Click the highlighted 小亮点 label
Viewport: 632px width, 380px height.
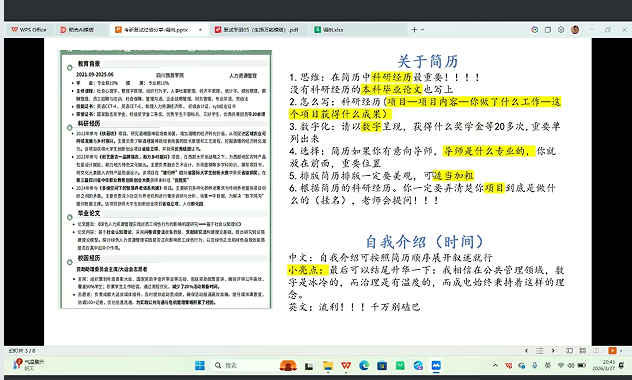(308, 270)
